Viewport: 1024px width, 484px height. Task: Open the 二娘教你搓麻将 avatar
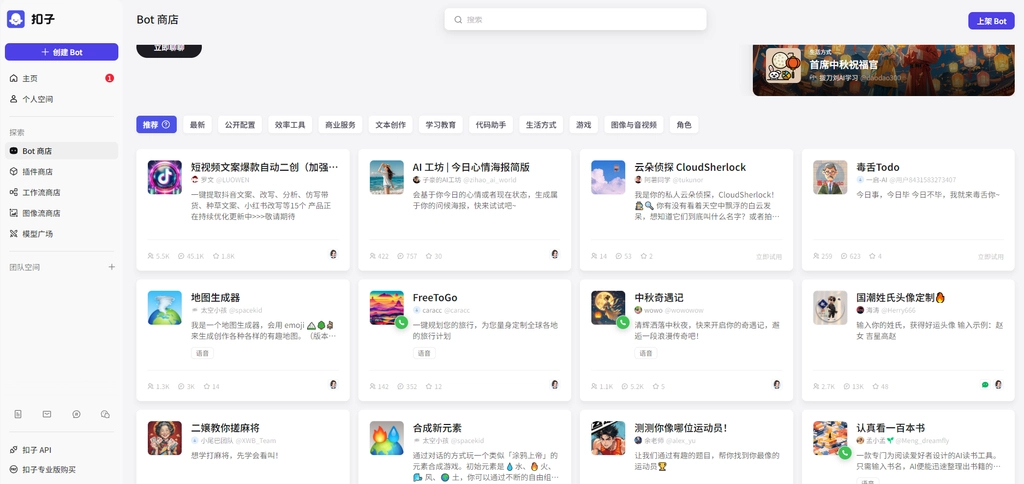click(165, 438)
